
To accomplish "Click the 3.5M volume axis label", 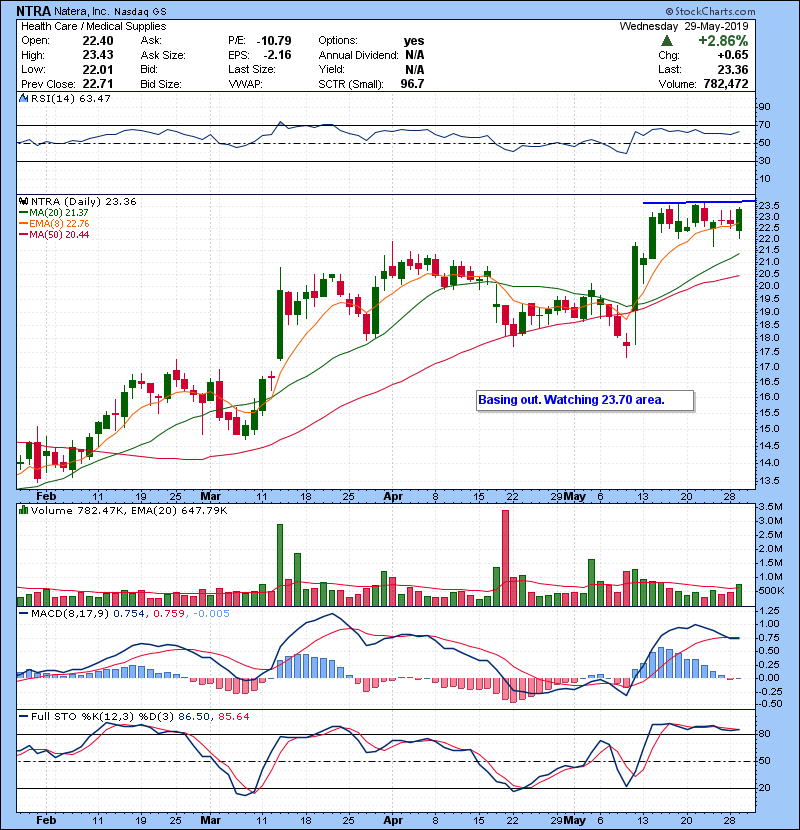I will (x=770, y=507).
